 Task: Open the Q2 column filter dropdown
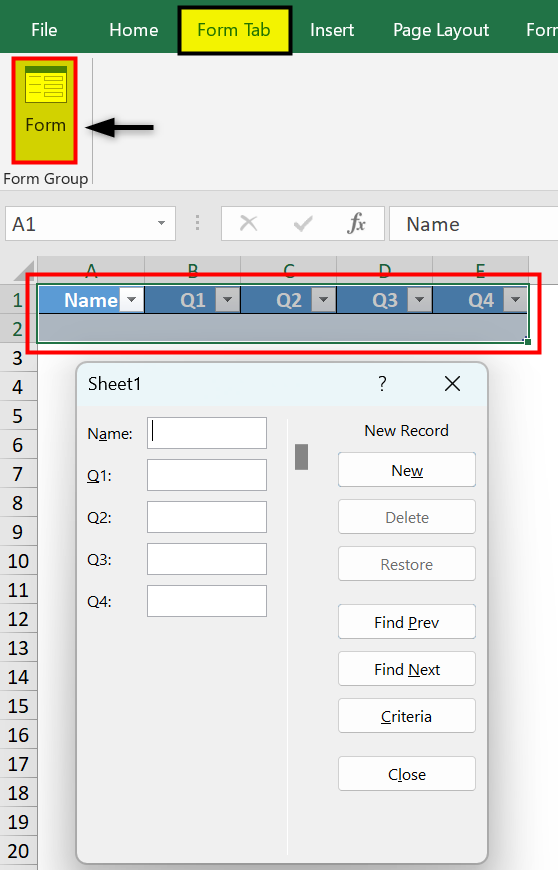click(x=324, y=300)
